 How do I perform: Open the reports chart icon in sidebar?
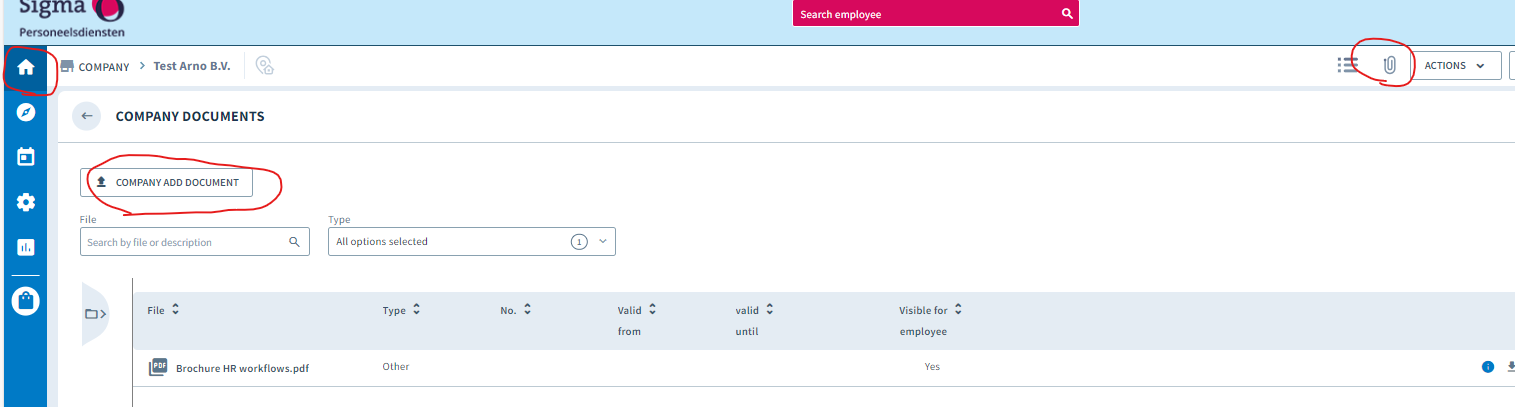click(26, 247)
